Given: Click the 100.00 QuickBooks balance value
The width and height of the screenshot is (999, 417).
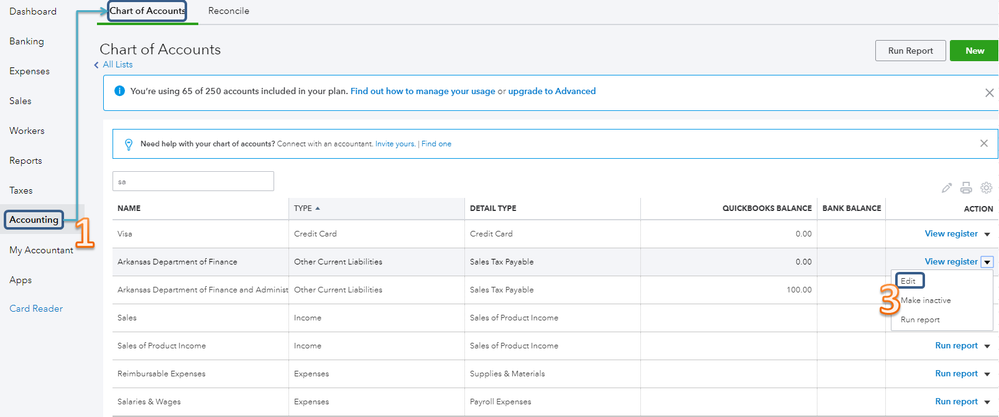Looking at the screenshot, I should click(x=800, y=290).
